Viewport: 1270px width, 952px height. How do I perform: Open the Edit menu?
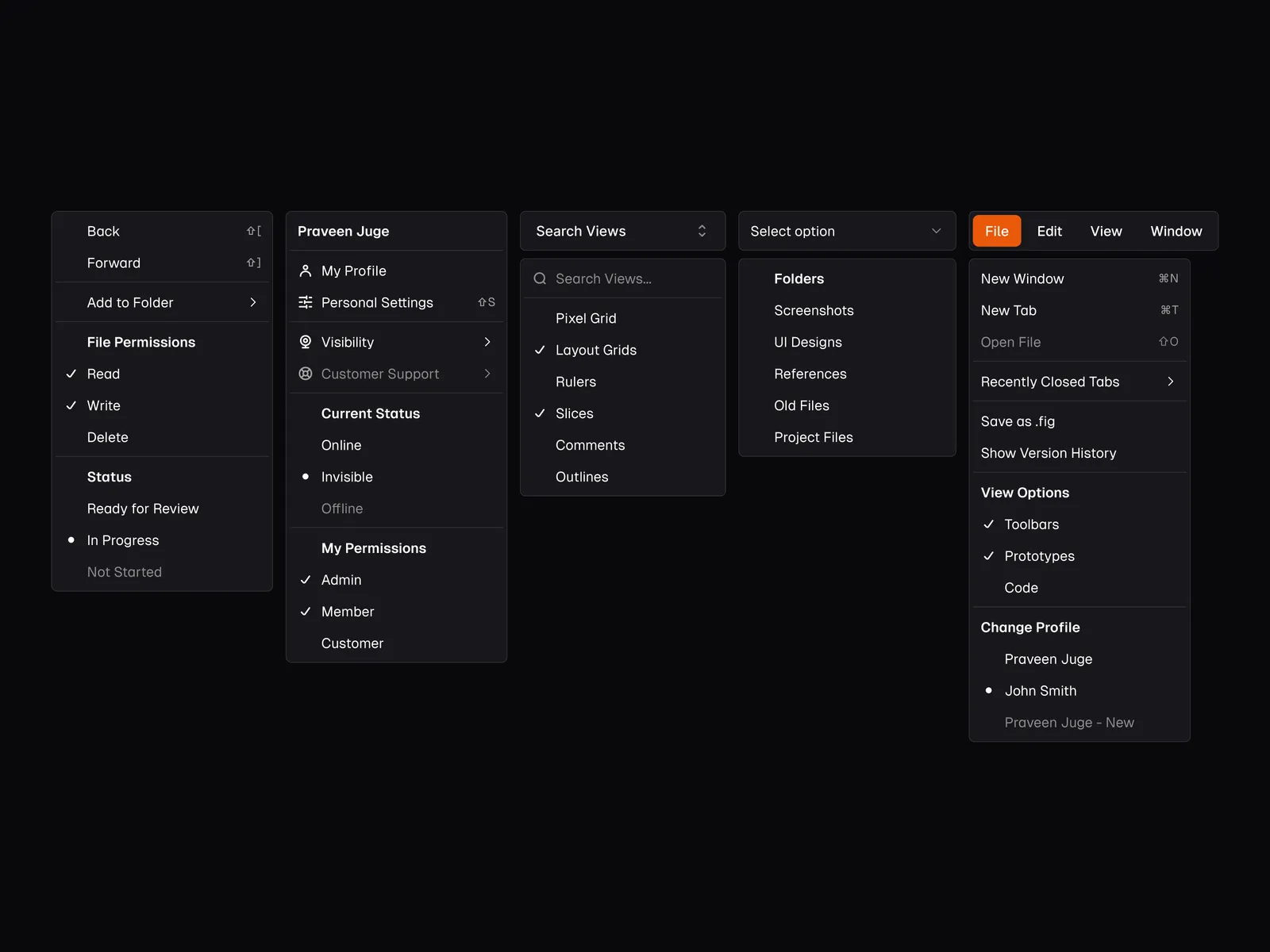pos(1049,231)
